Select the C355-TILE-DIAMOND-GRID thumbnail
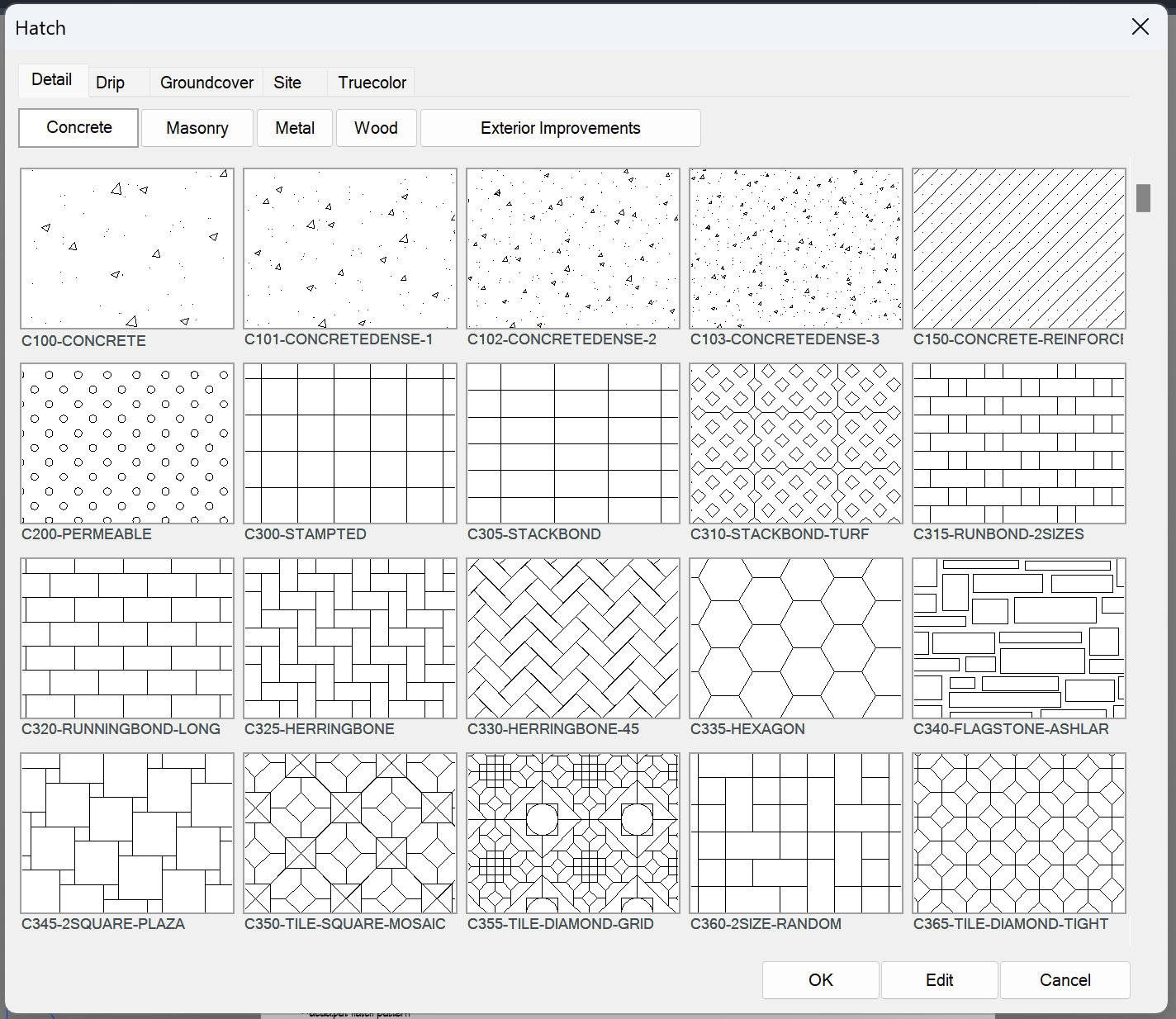The width and height of the screenshot is (1176, 1019). [x=573, y=833]
